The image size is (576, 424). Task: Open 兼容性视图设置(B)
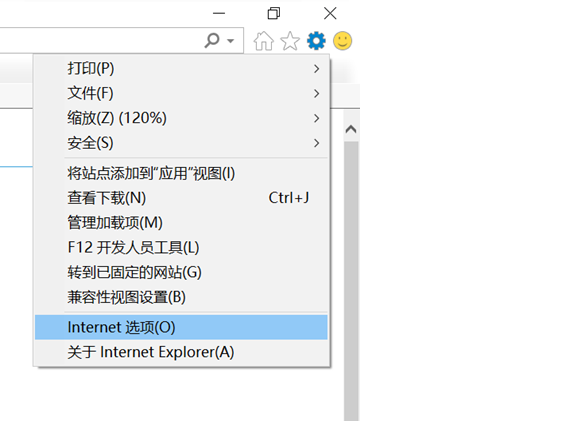(181, 297)
